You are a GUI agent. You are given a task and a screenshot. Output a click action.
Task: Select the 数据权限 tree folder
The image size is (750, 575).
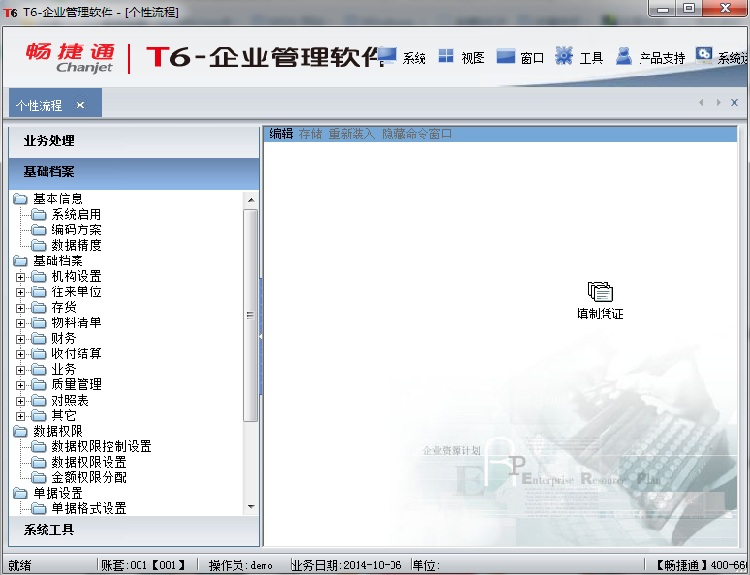pos(58,431)
